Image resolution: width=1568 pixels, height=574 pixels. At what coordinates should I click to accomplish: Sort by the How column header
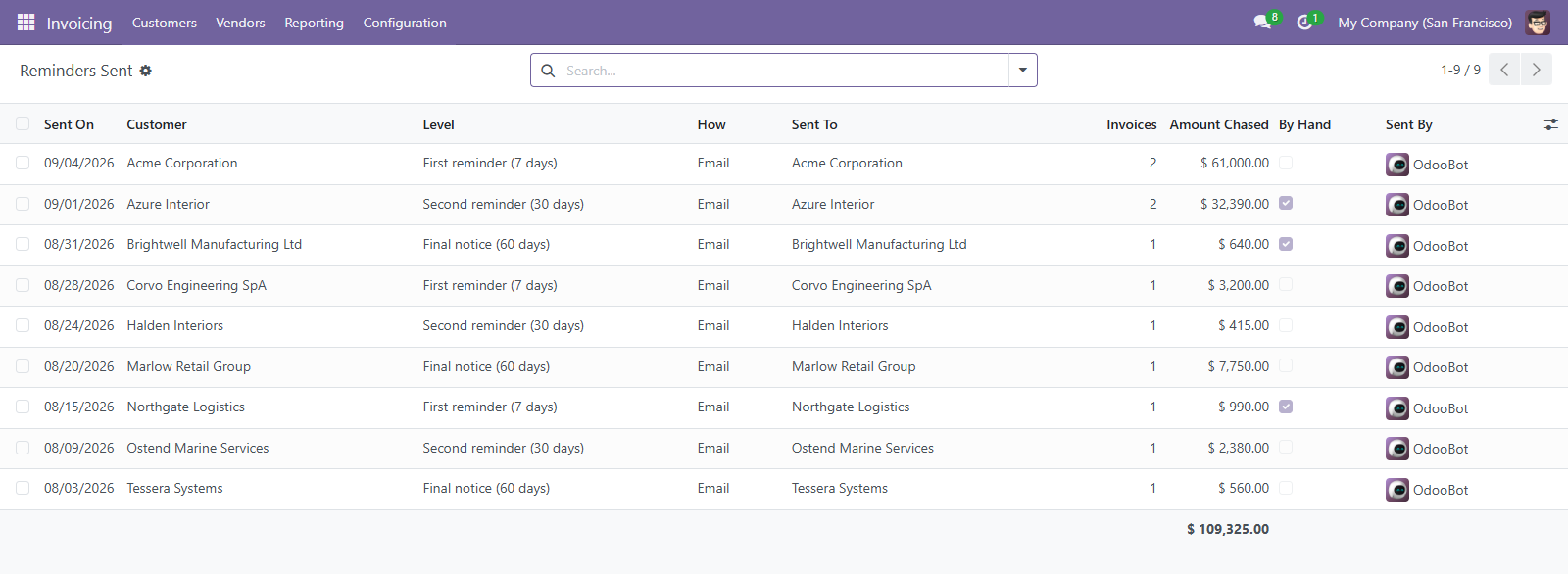(711, 124)
